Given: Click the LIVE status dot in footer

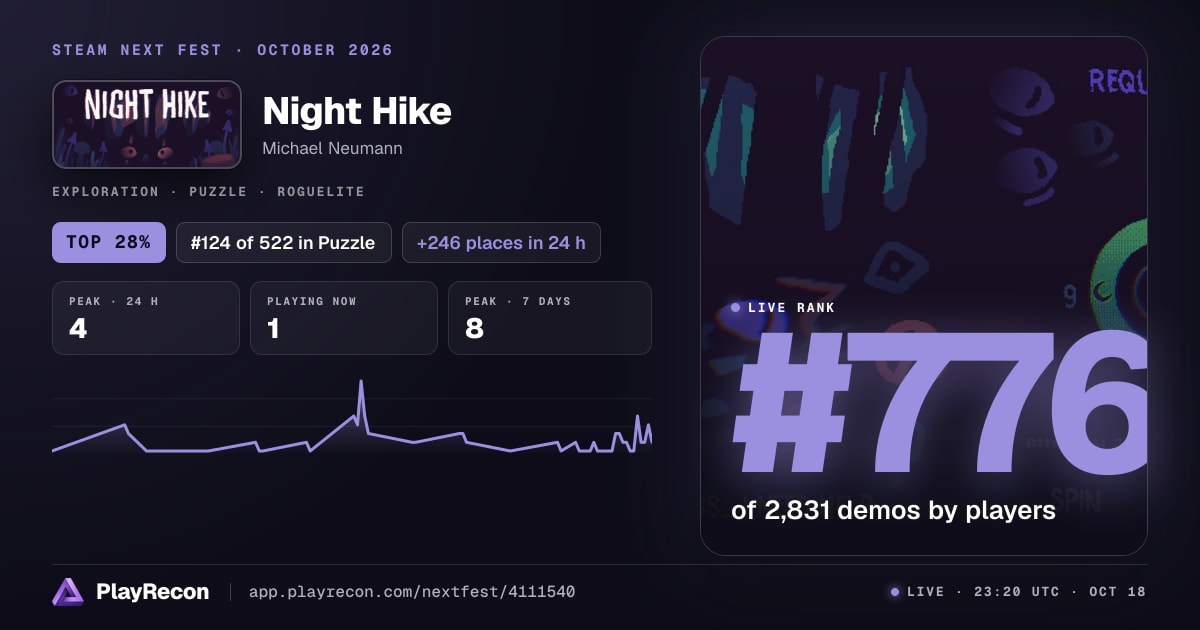Looking at the screenshot, I should click(895, 592).
